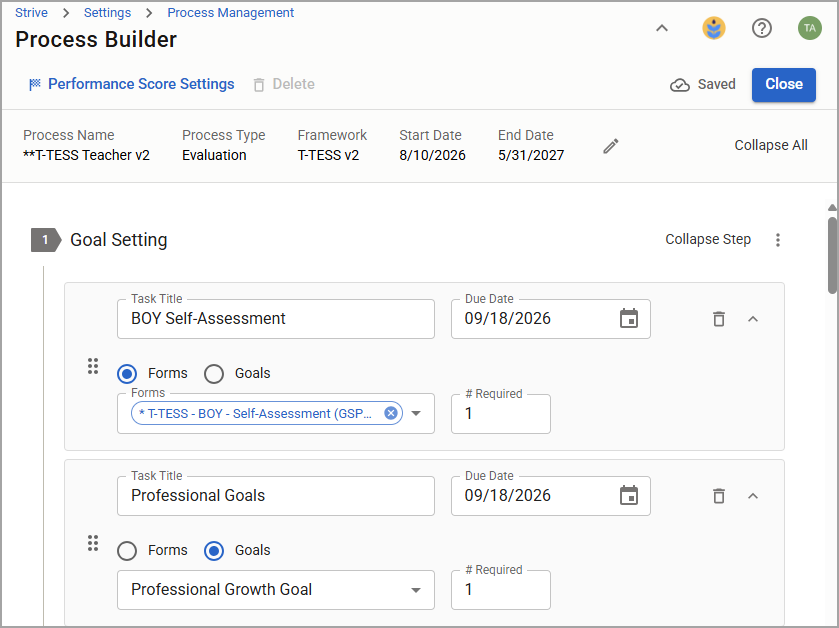The width and height of the screenshot is (839, 628).
Task: Edit # Required for Professional Goals
Action: (x=501, y=589)
